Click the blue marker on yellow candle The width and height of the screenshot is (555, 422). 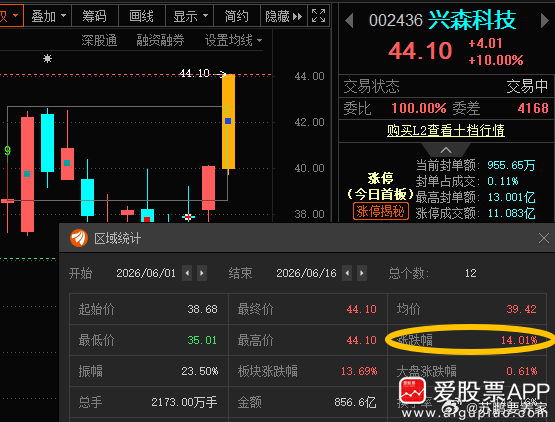point(228,121)
